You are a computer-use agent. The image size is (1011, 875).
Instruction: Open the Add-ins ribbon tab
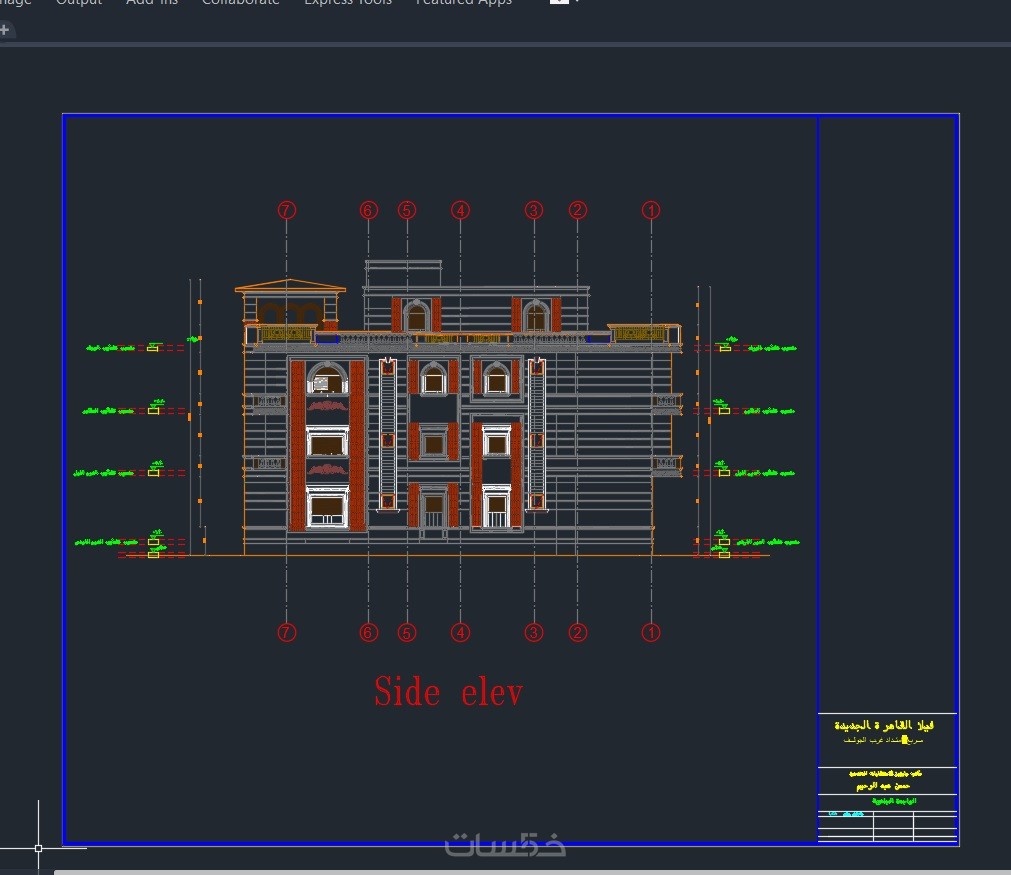pyautogui.click(x=152, y=3)
